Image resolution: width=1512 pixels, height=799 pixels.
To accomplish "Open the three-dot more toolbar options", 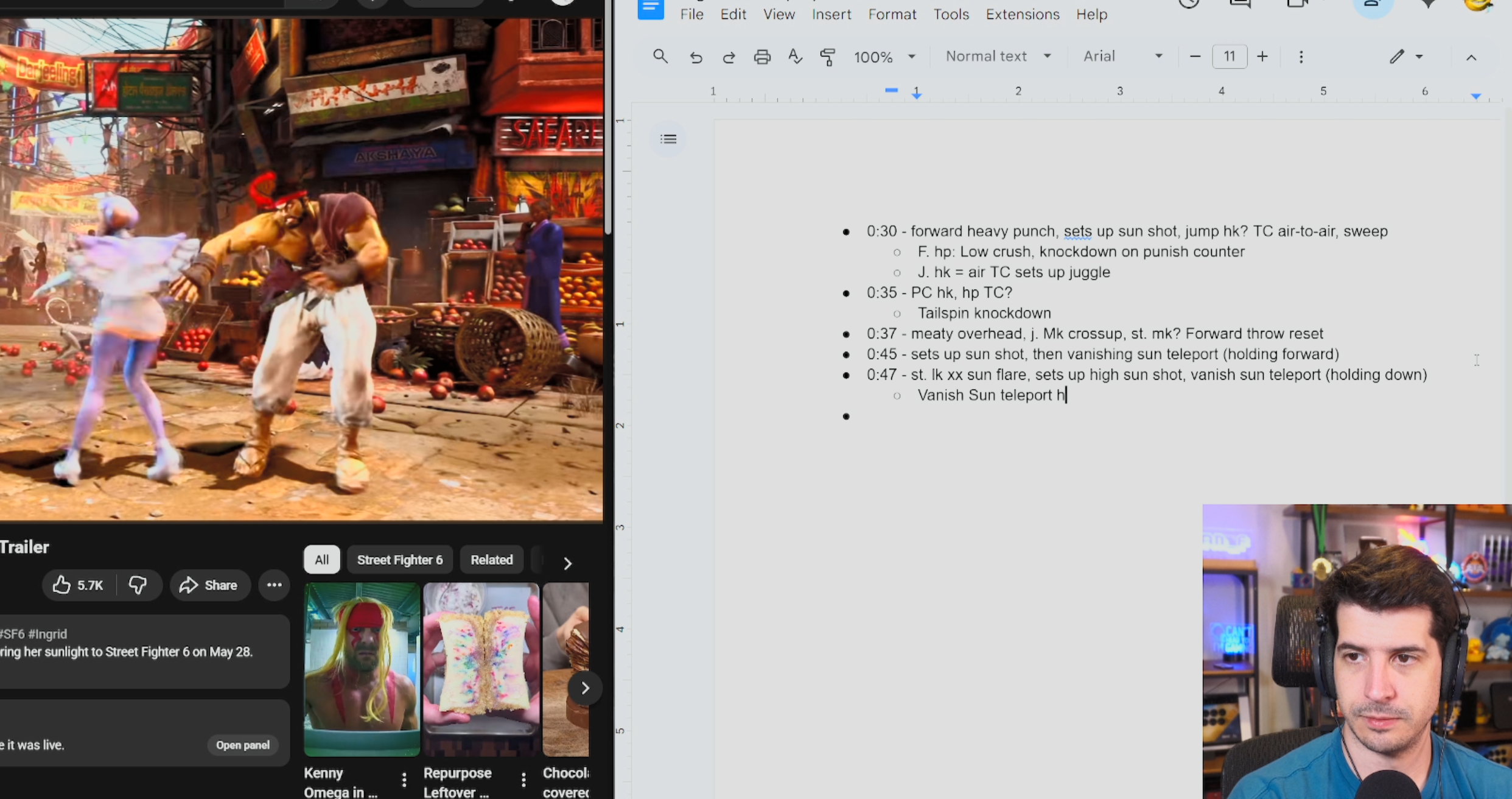I will (1301, 57).
